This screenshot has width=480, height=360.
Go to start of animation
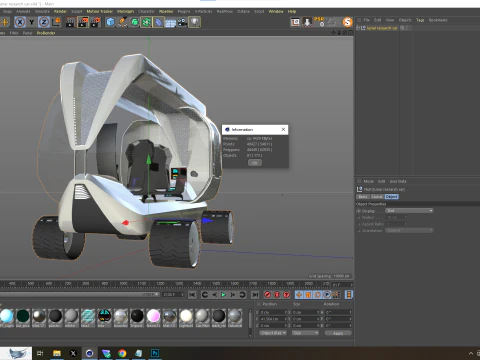tap(192, 295)
